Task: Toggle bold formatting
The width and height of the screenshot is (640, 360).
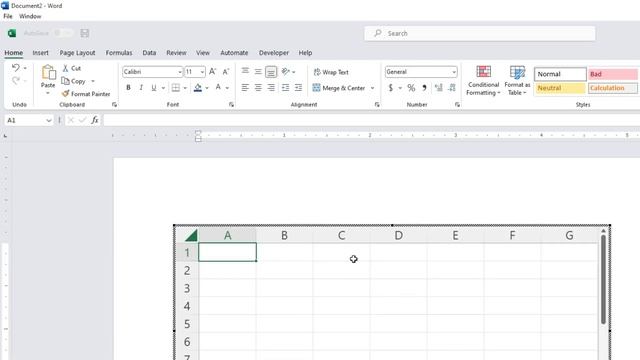Action: [x=128, y=87]
